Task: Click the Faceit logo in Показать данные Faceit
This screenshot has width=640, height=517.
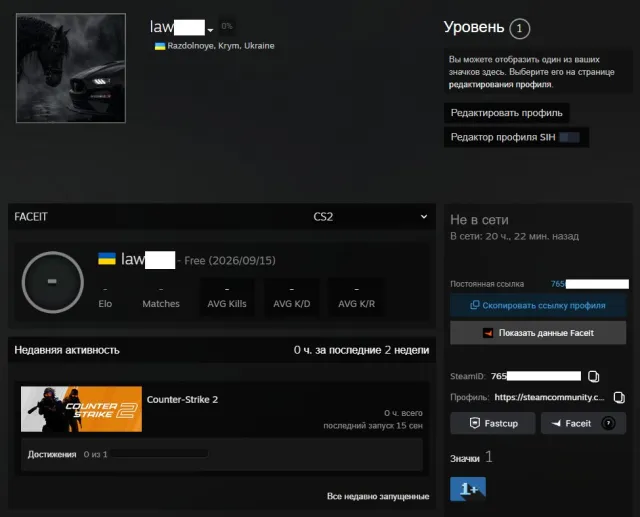Action: (488, 333)
